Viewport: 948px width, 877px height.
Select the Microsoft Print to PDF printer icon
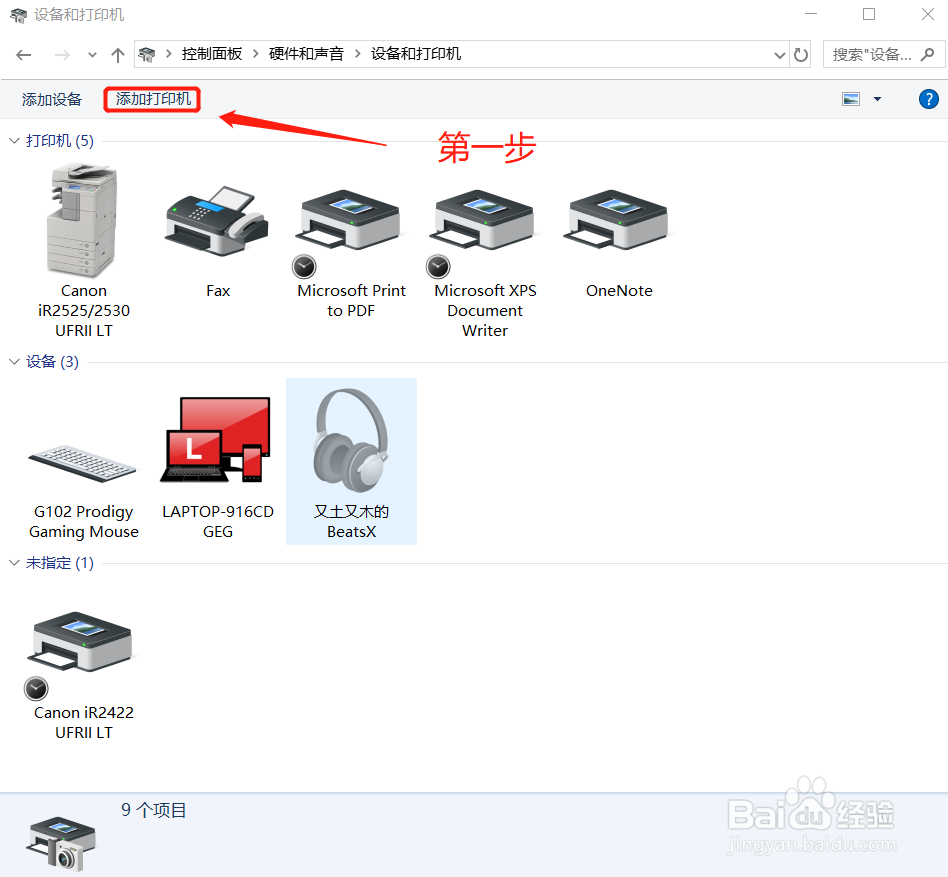[350, 221]
